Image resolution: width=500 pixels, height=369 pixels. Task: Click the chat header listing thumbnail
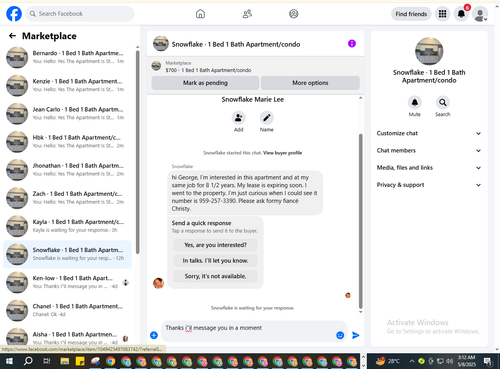pos(161,44)
